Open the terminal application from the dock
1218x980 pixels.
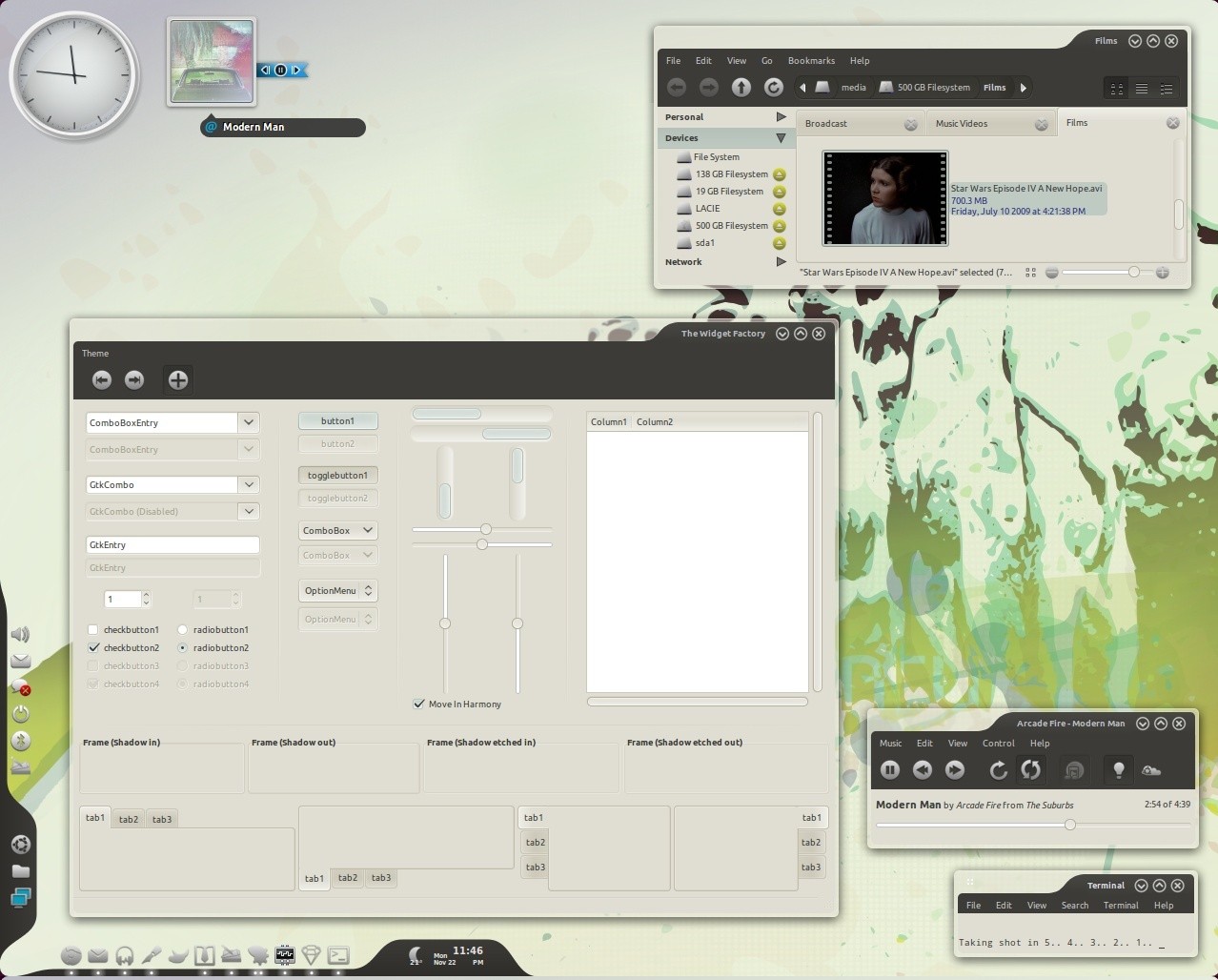[338, 955]
